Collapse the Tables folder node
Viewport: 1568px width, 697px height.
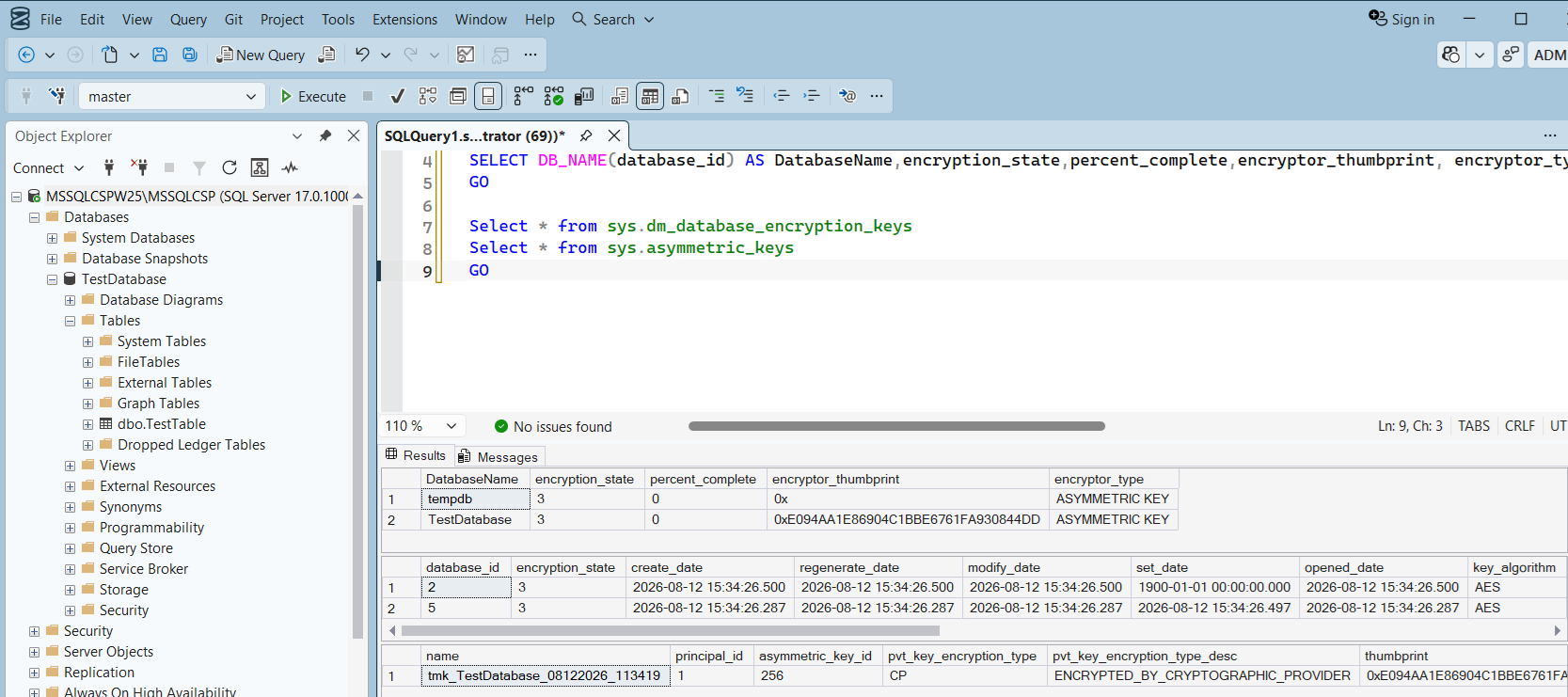pyautogui.click(x=71, y=321)
